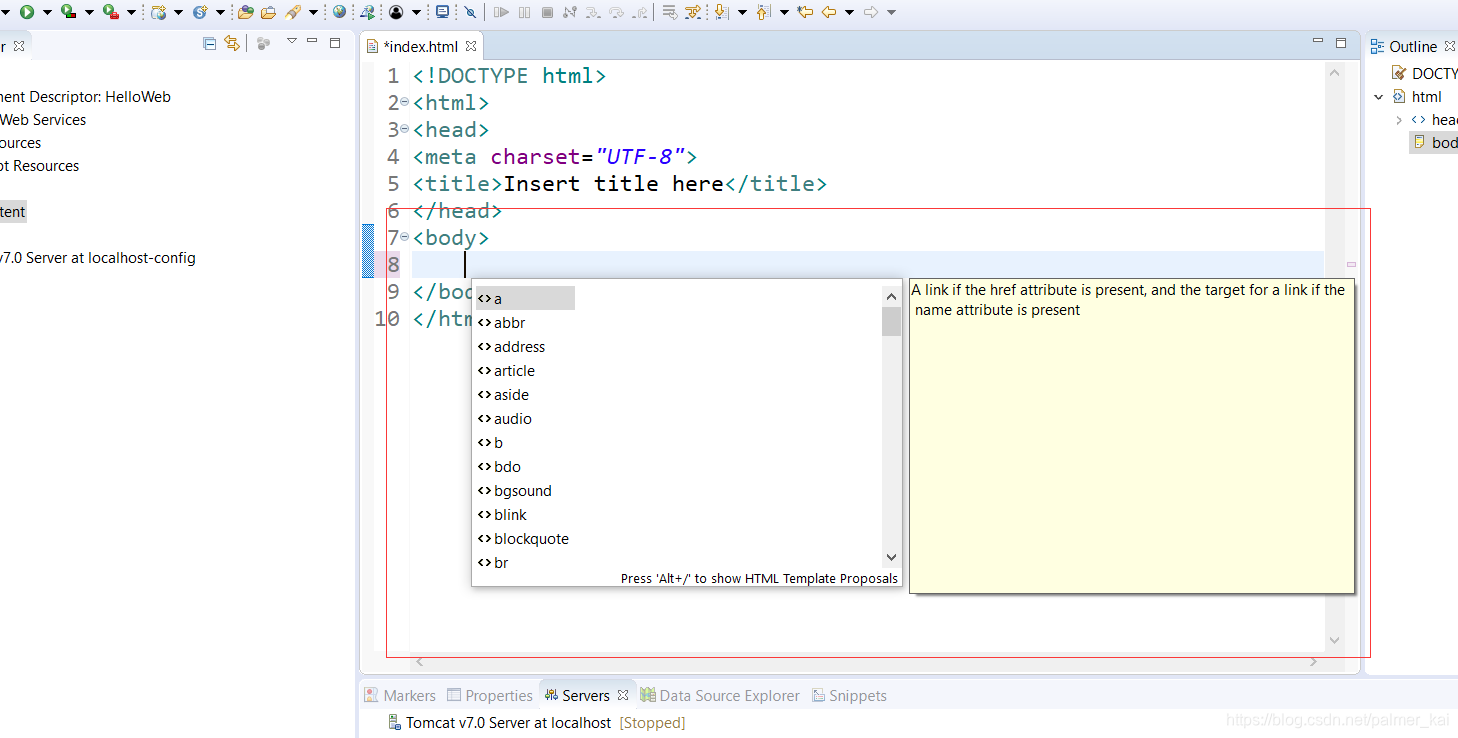This screenshot has height=738, width=1458.
Task: Launch the Web Services Explorer icon
Action: tap(368, 12)
